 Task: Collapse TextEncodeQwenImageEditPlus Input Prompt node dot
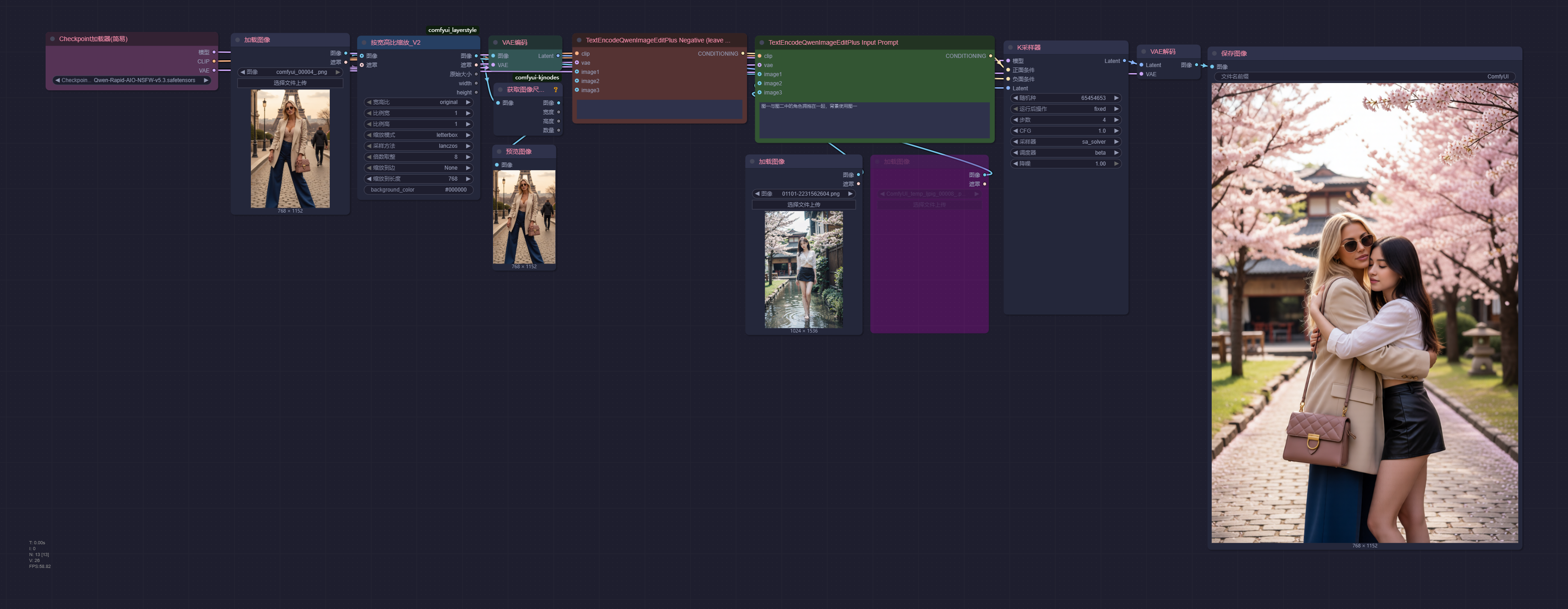click(762, 42)
